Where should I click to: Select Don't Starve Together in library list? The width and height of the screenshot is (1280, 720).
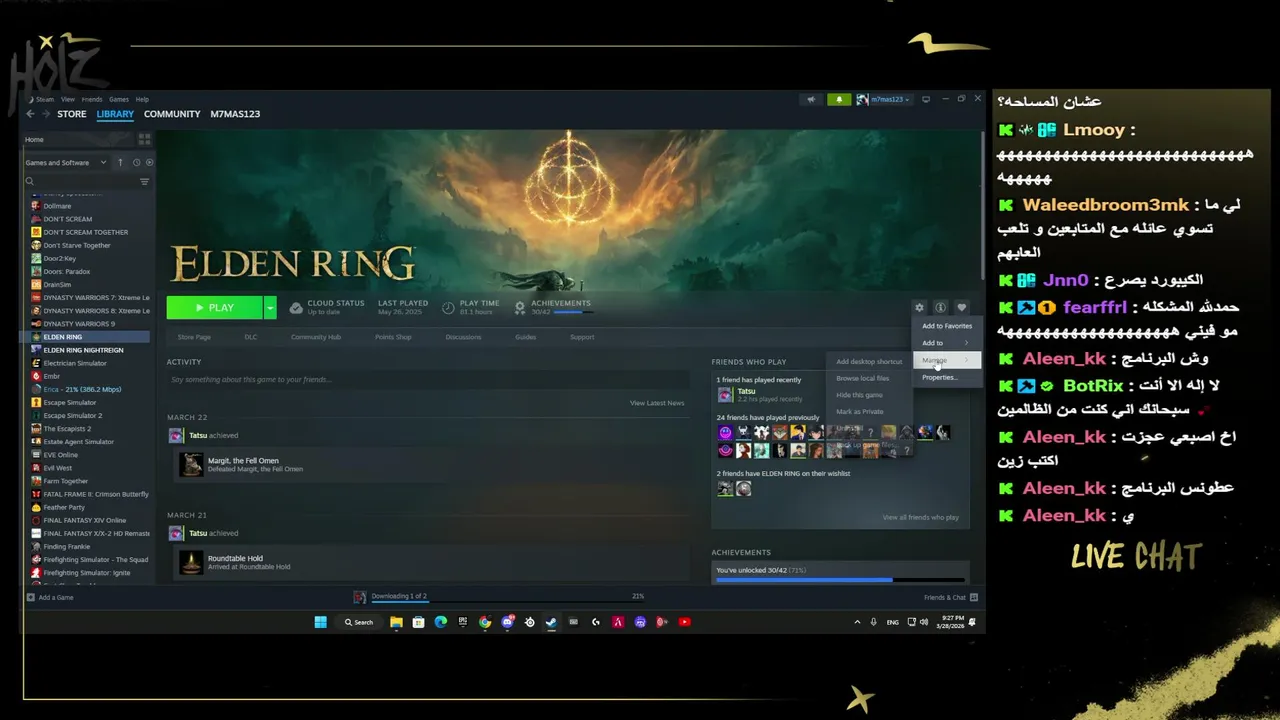[x=77, y=245]
